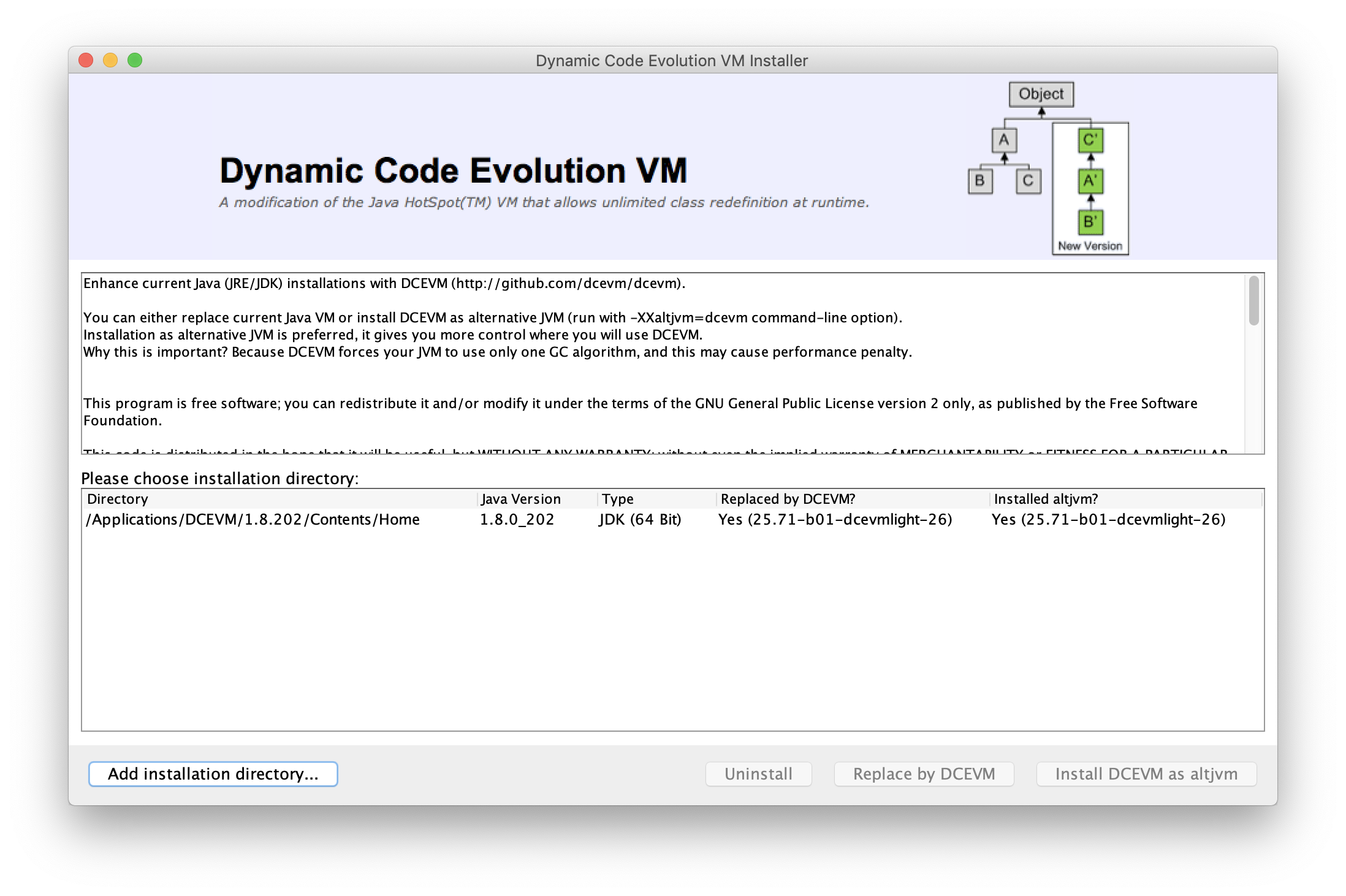Viewport: 1346px width, 896px height.
Task: Click the gray A class box
Action: coord(1004,140)
